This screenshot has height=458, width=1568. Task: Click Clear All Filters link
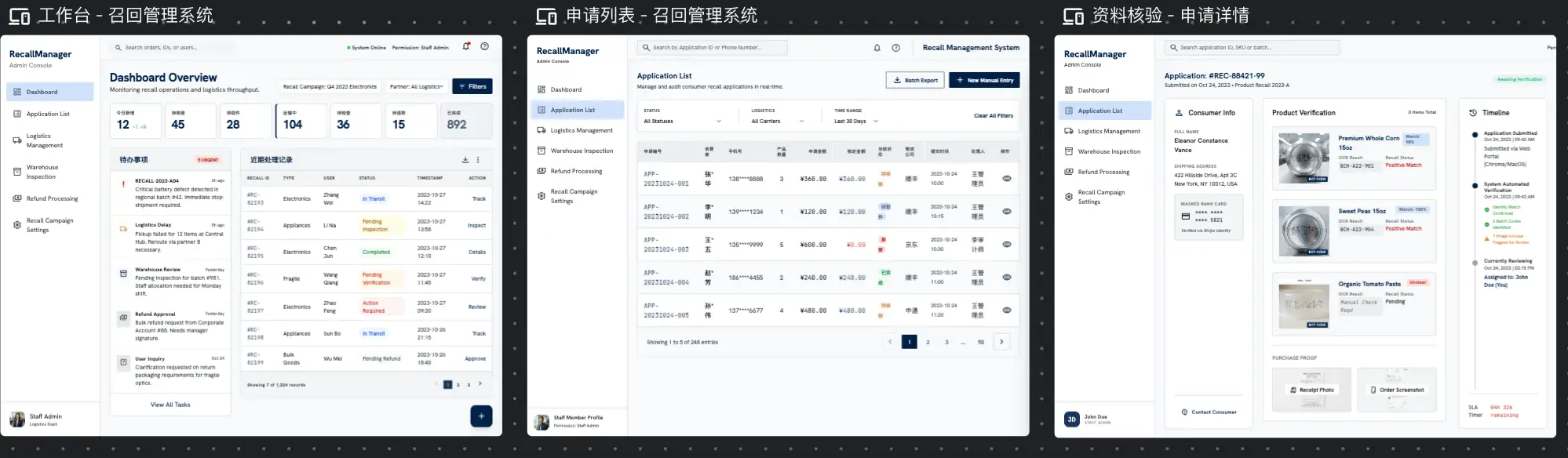point(994,116)
